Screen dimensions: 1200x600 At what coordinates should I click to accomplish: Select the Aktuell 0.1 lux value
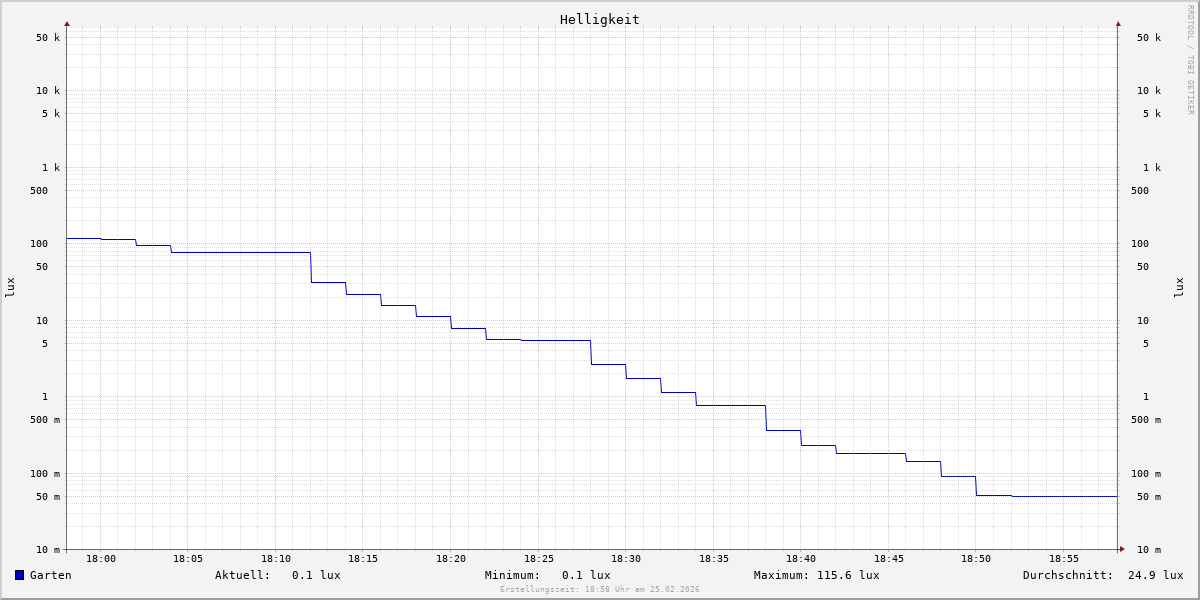coord(316,575)
